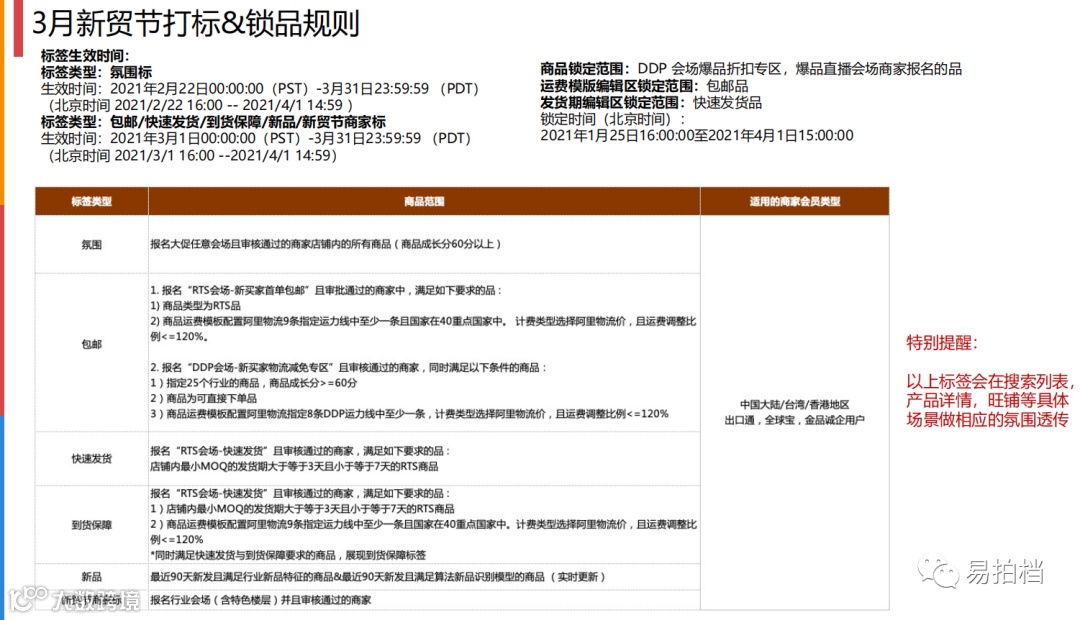Click the line "1. 报名 RTS会场-新买家首单包邮"

coord(326,291)
